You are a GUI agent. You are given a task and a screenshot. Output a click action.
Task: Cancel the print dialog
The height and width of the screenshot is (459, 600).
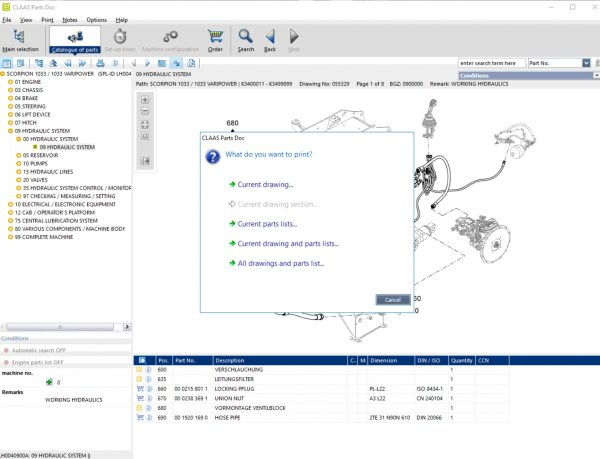pyautogui.click(x=392, y=299)
